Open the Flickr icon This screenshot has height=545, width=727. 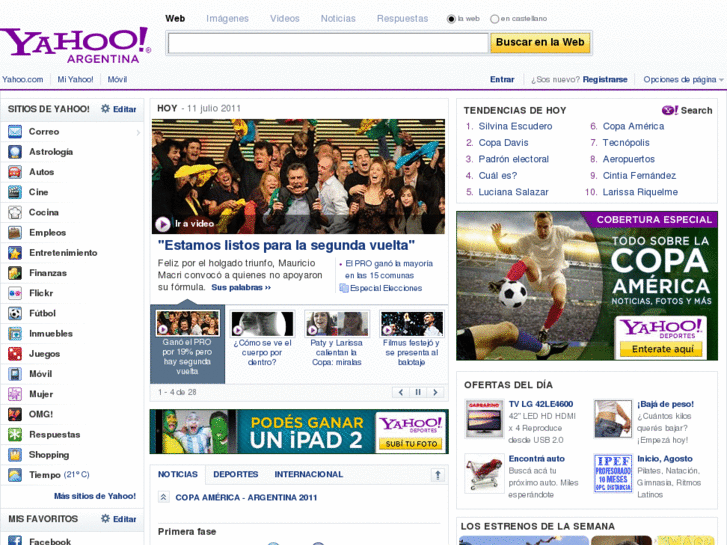click(15, 293)
